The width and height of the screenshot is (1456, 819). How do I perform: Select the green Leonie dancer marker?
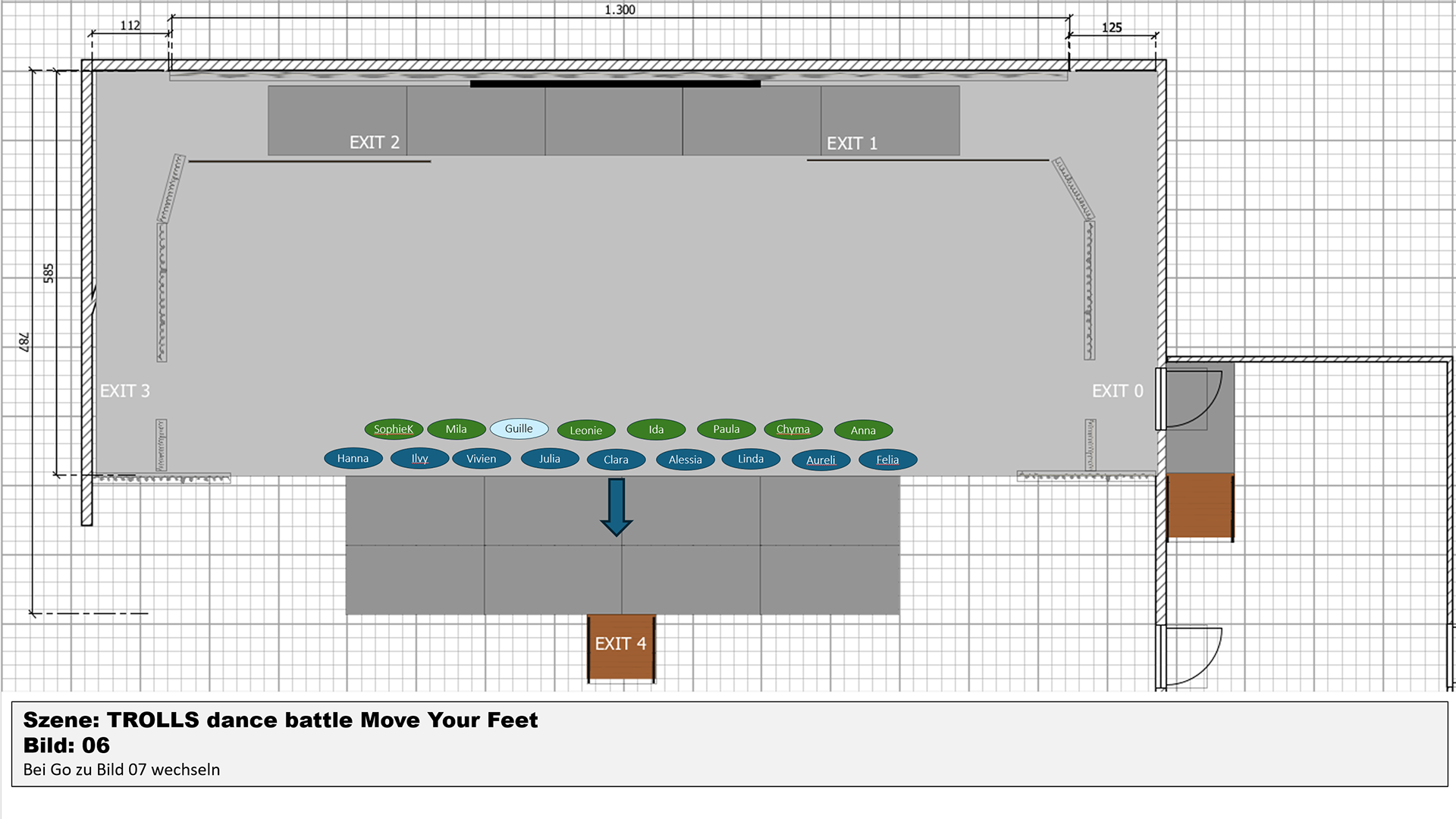pyautogui.click(x=586, y=431)
